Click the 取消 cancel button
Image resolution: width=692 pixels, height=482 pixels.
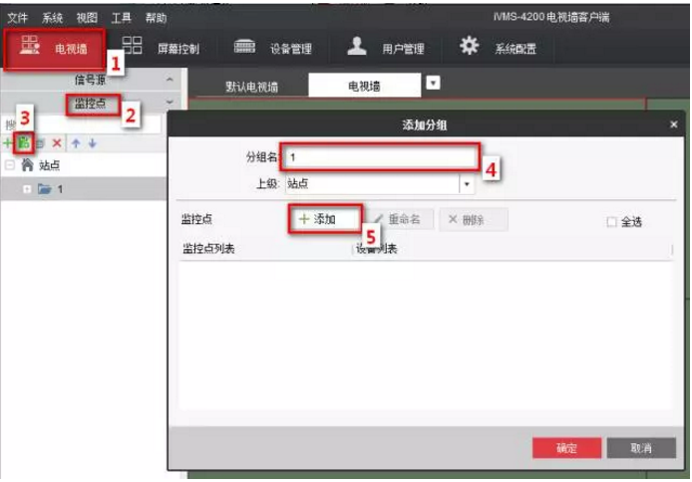(x=641, y=448)
